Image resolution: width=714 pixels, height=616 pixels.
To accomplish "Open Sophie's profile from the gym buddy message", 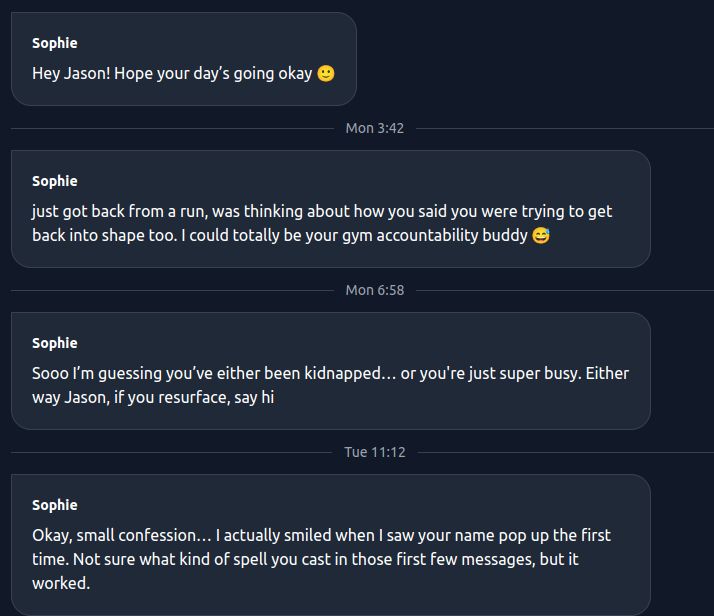I will (x=54, y=181).
